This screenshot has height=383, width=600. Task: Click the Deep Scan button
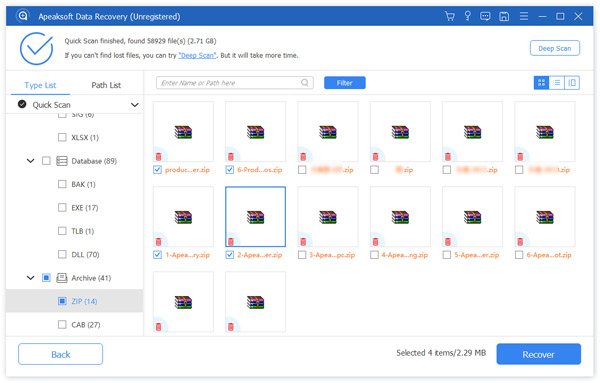click(554, 48)
